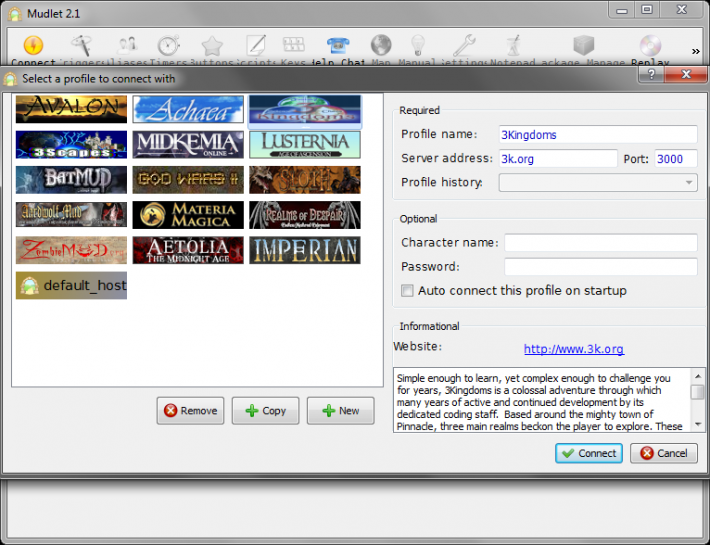Screen dimensions: 710x545
Task: Select the Materia Magica profile banner
Action: click(188, 215)
